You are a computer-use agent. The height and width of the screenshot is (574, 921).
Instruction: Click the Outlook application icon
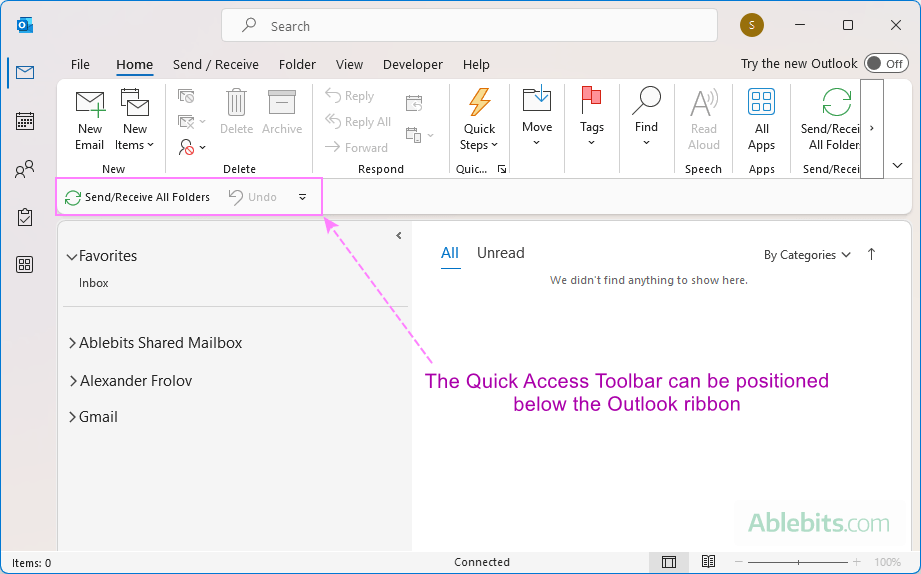[25, 25]
